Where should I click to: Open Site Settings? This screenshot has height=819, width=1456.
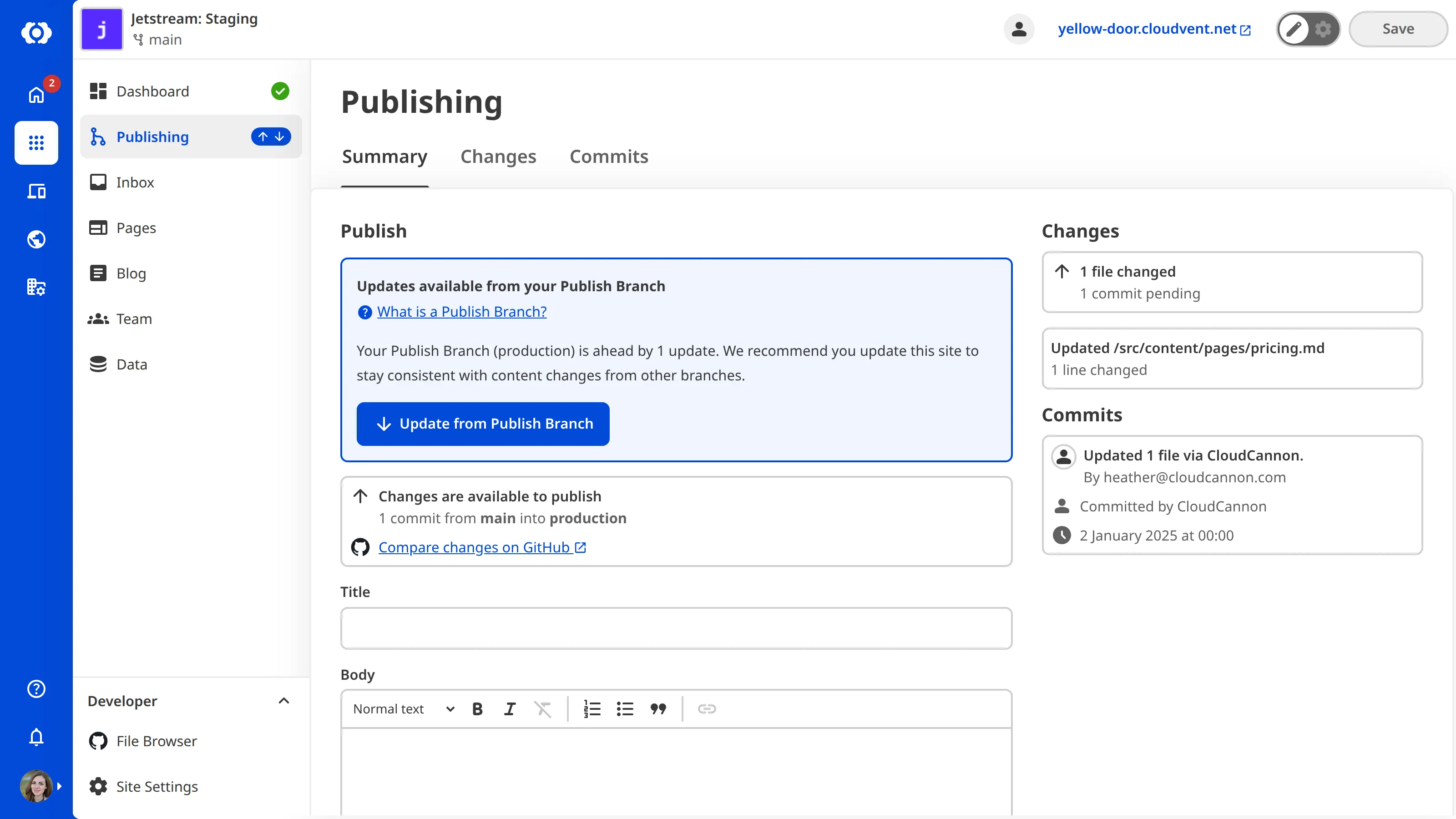click(x=191, y=786)
